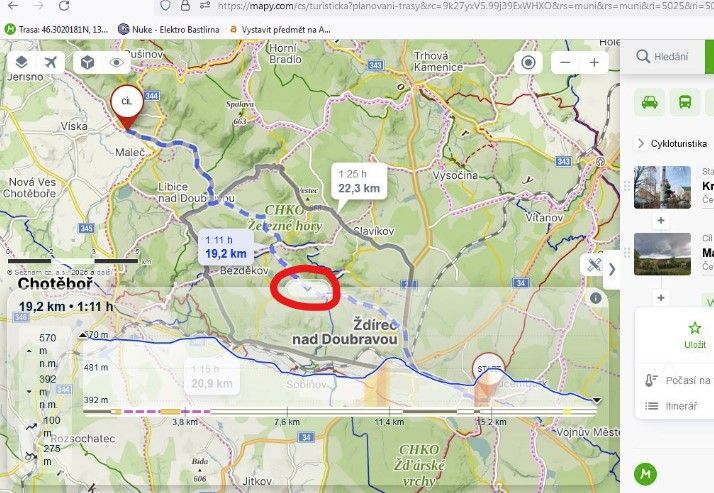
Task: Toggle panorama eye view
Action: tap(117, 62)
